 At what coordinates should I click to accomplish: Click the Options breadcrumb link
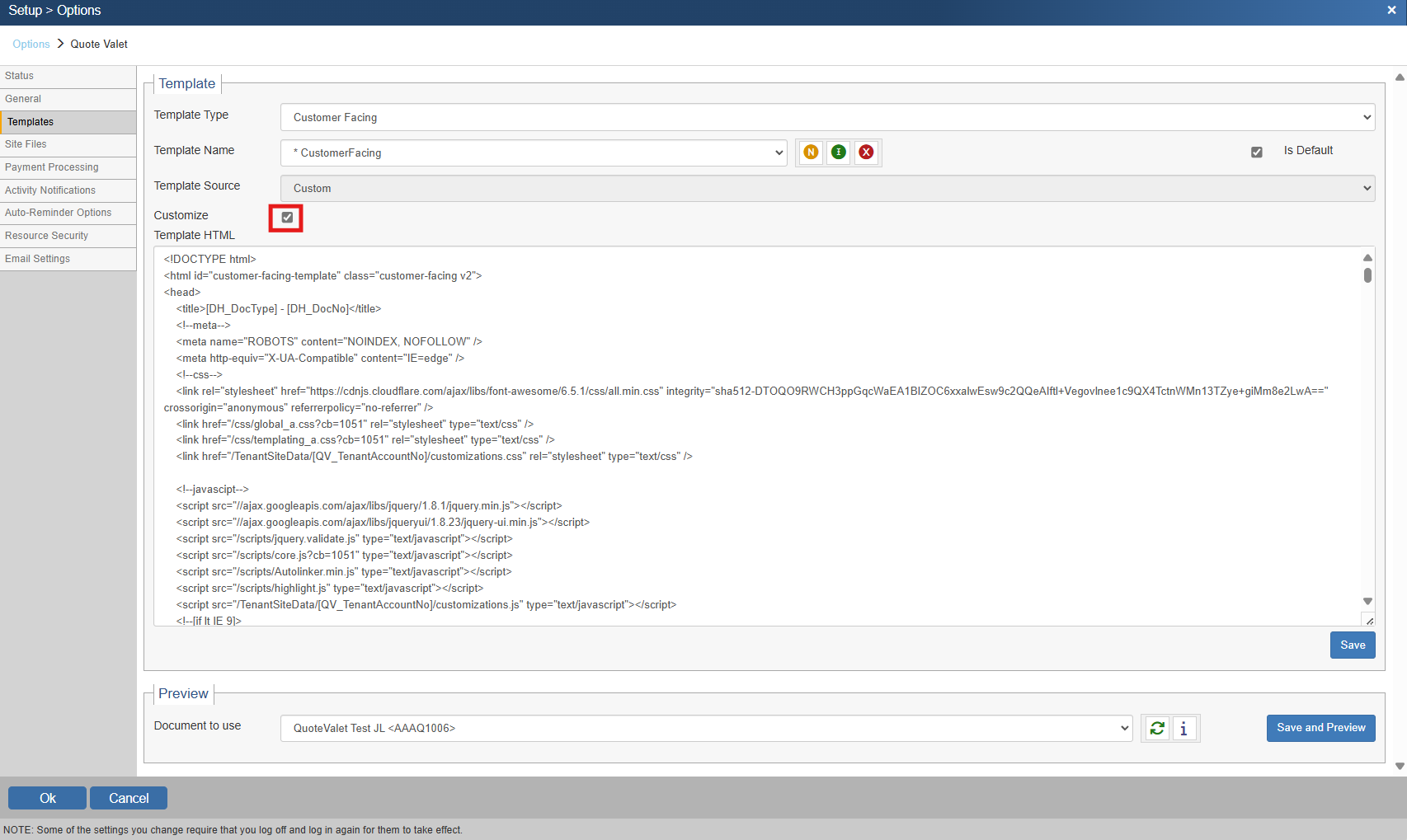point(31,45)
